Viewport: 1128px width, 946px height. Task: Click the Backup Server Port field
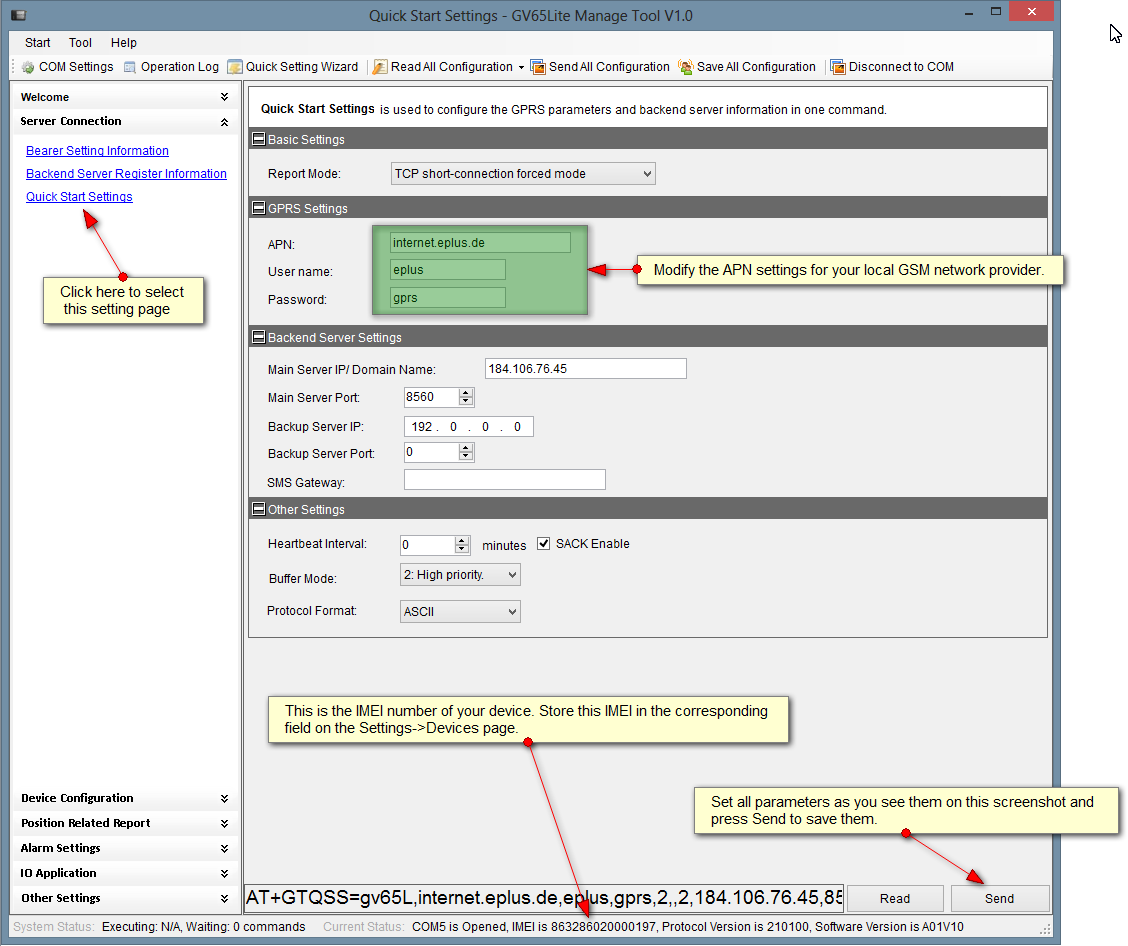click(x=431, y=452)
